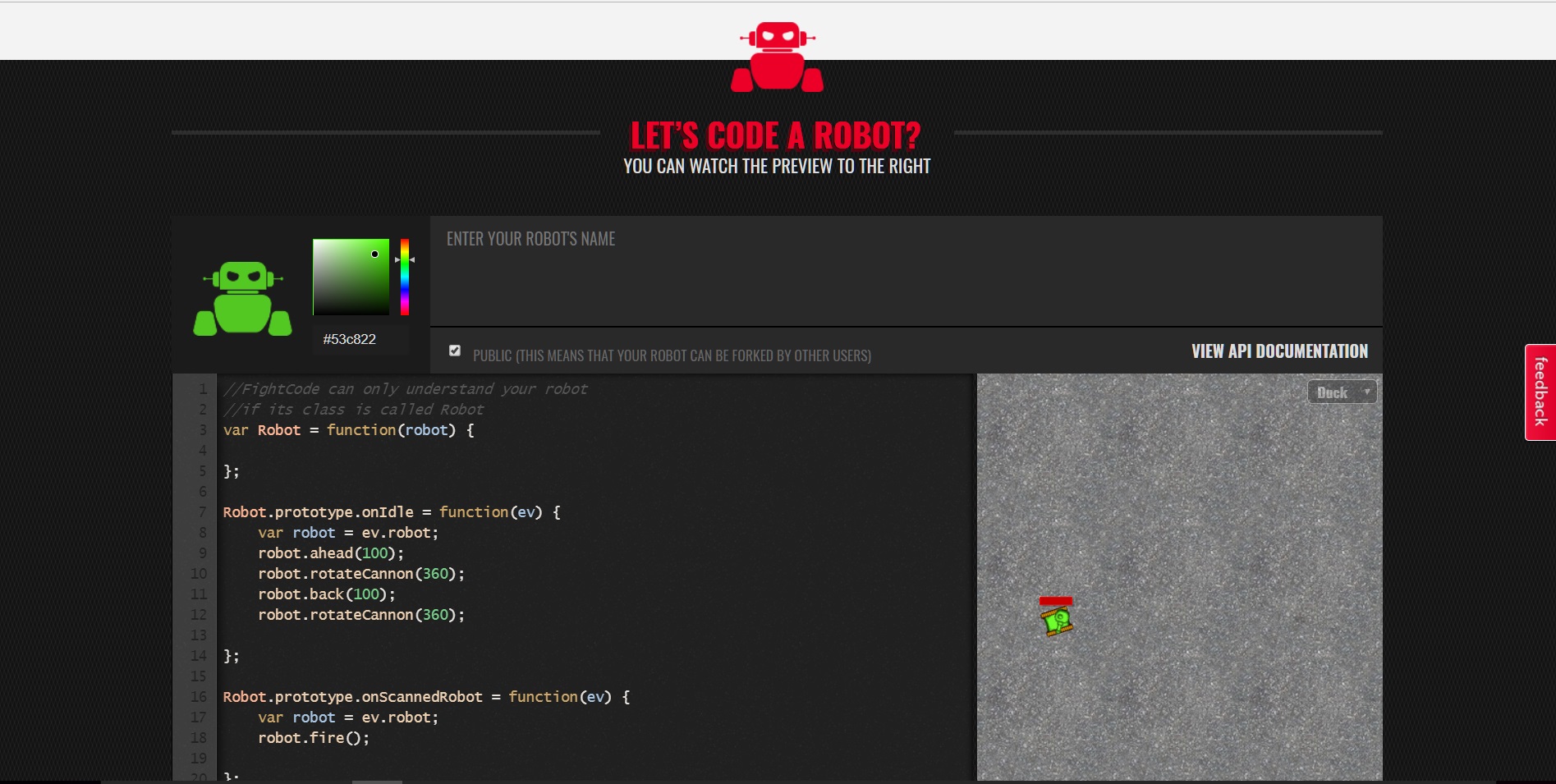The image size is (1556, 784).
Task: Pick a shade in the green color square
Action: click(351, 277)
